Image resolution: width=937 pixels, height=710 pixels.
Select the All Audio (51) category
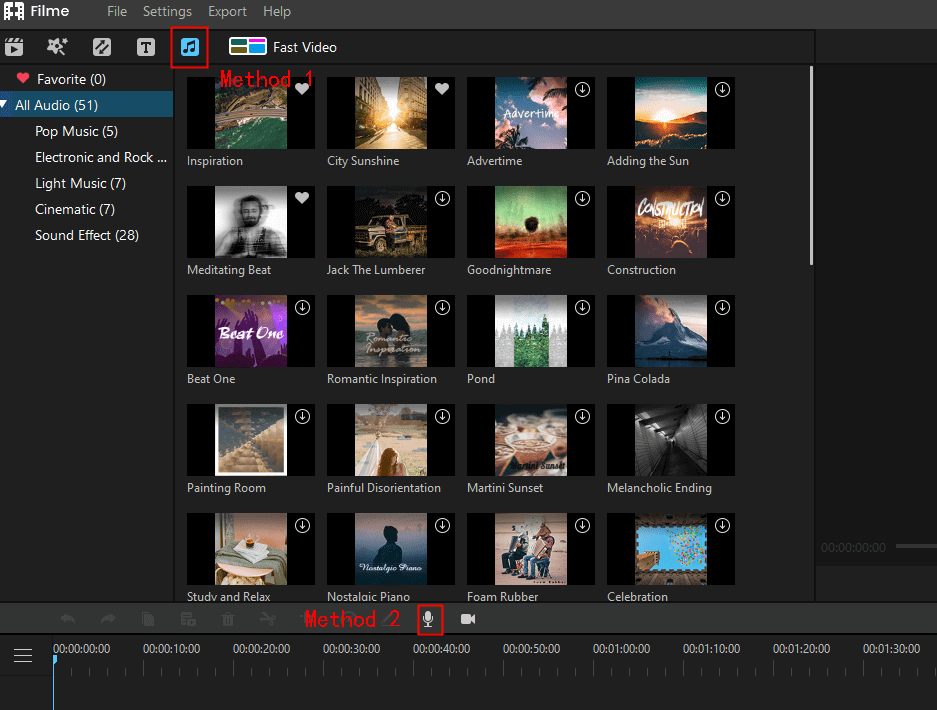click(87, 105)
